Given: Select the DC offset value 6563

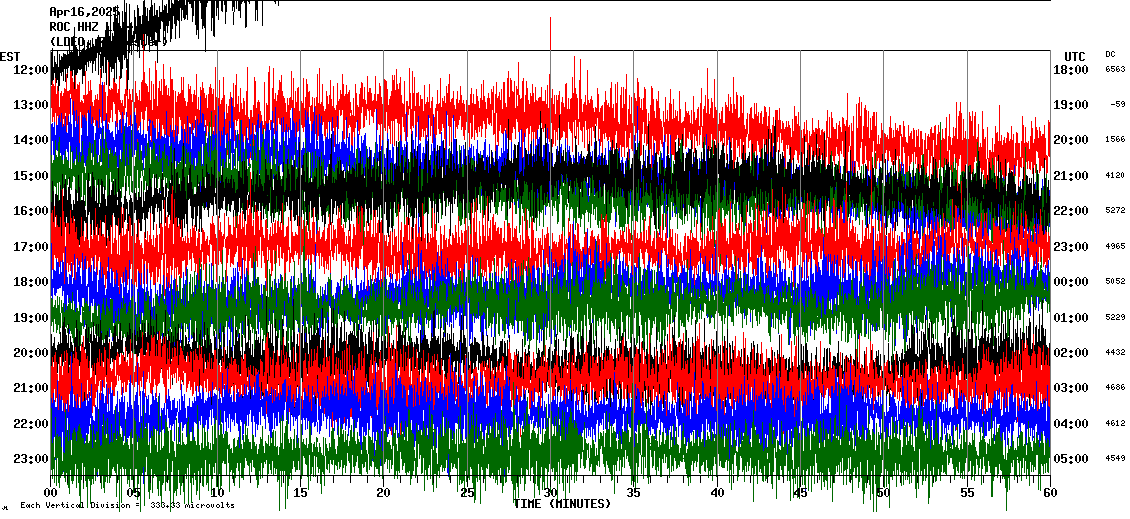Looking at the screenshot, I should (1115, 69).
